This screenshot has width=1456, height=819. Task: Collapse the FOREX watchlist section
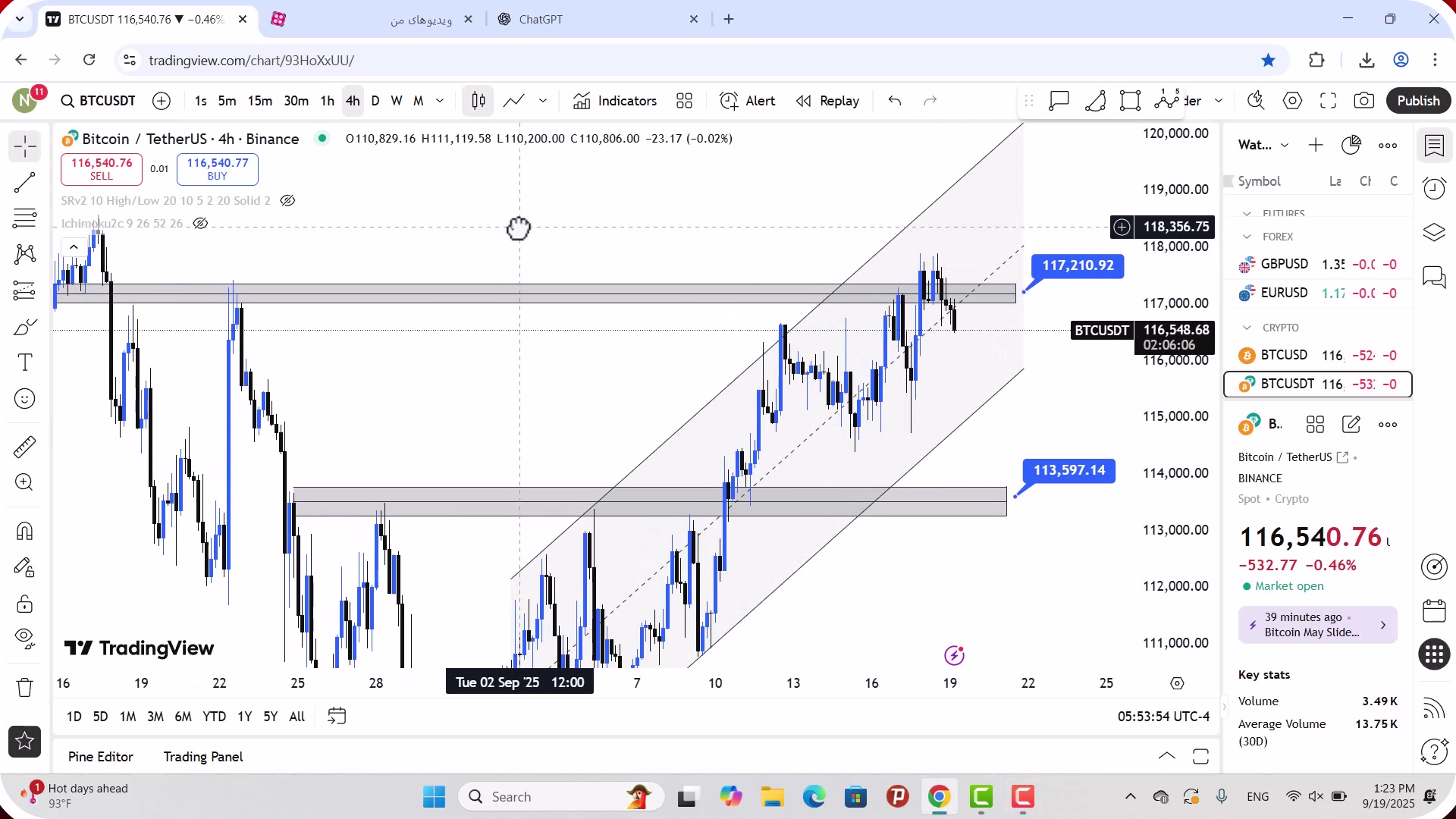[1247, 237]
